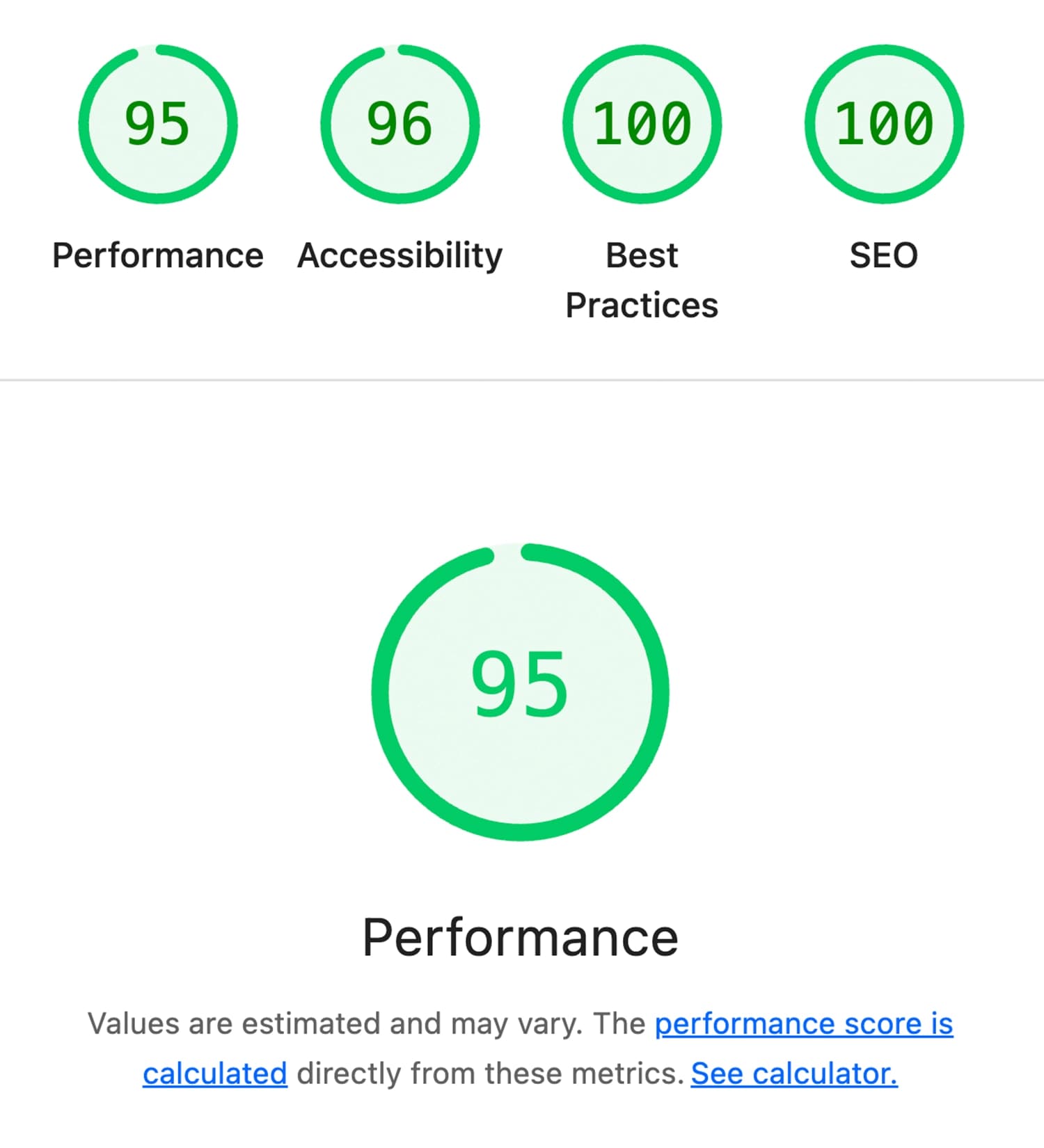The height and width of the screenshot is (1148, 1044).
Task: Click the Best Practices score gauge showing 100
Action: pyautogui.click(x=640, y=124)
